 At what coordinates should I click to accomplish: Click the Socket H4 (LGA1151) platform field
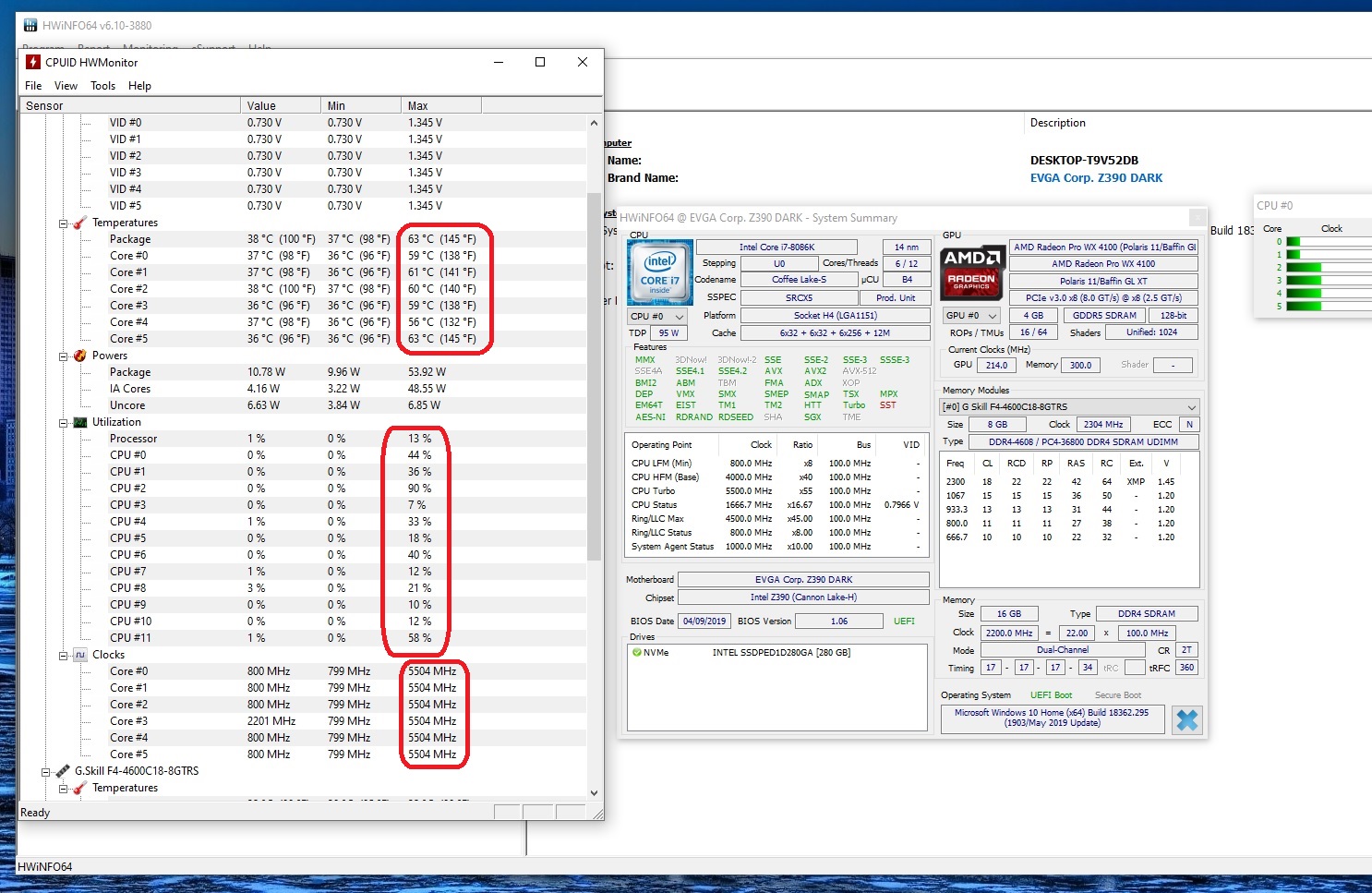[x=835, y=315]
